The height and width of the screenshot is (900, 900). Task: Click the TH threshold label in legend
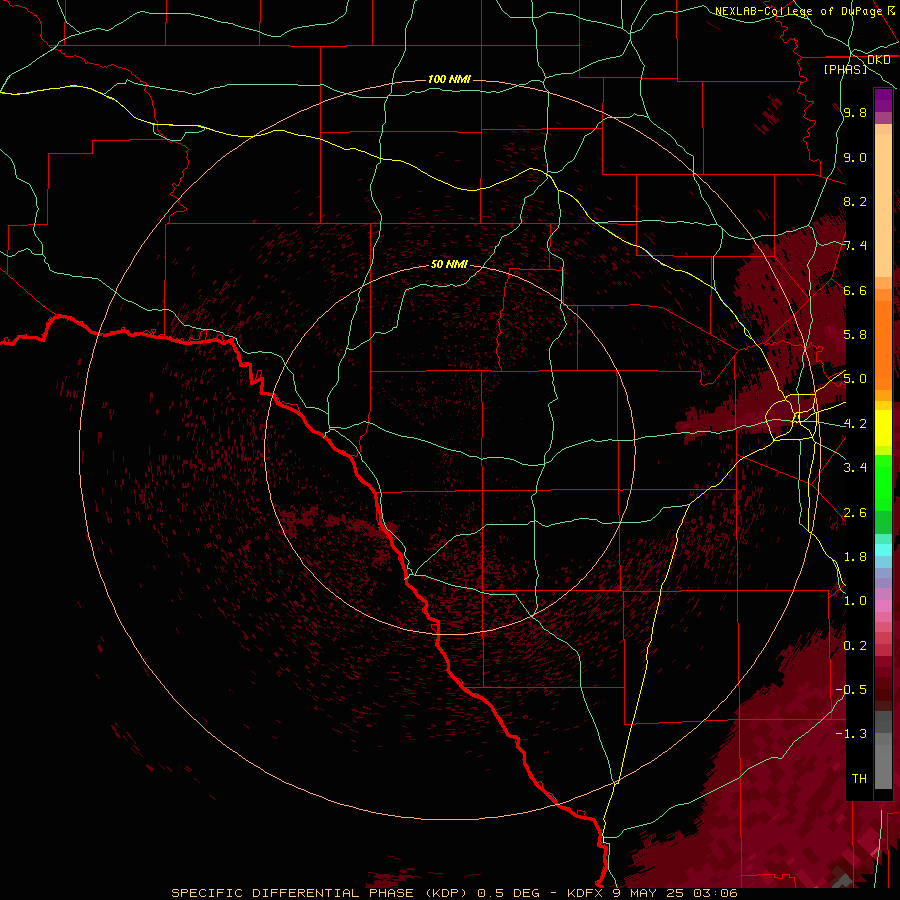coord(859,779)
